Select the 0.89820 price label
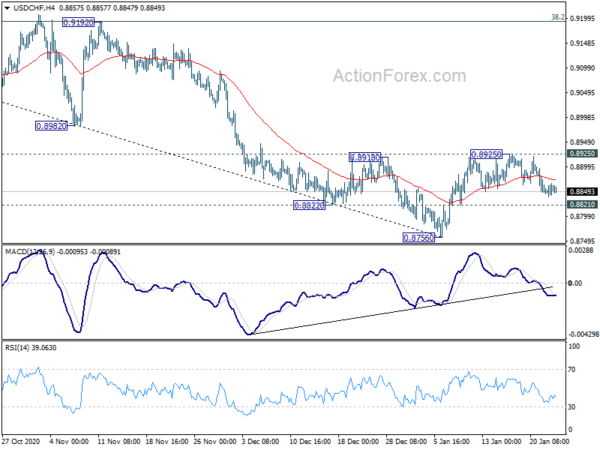The width and height of the screenshot is (600, 450). (x=51, y=126)
